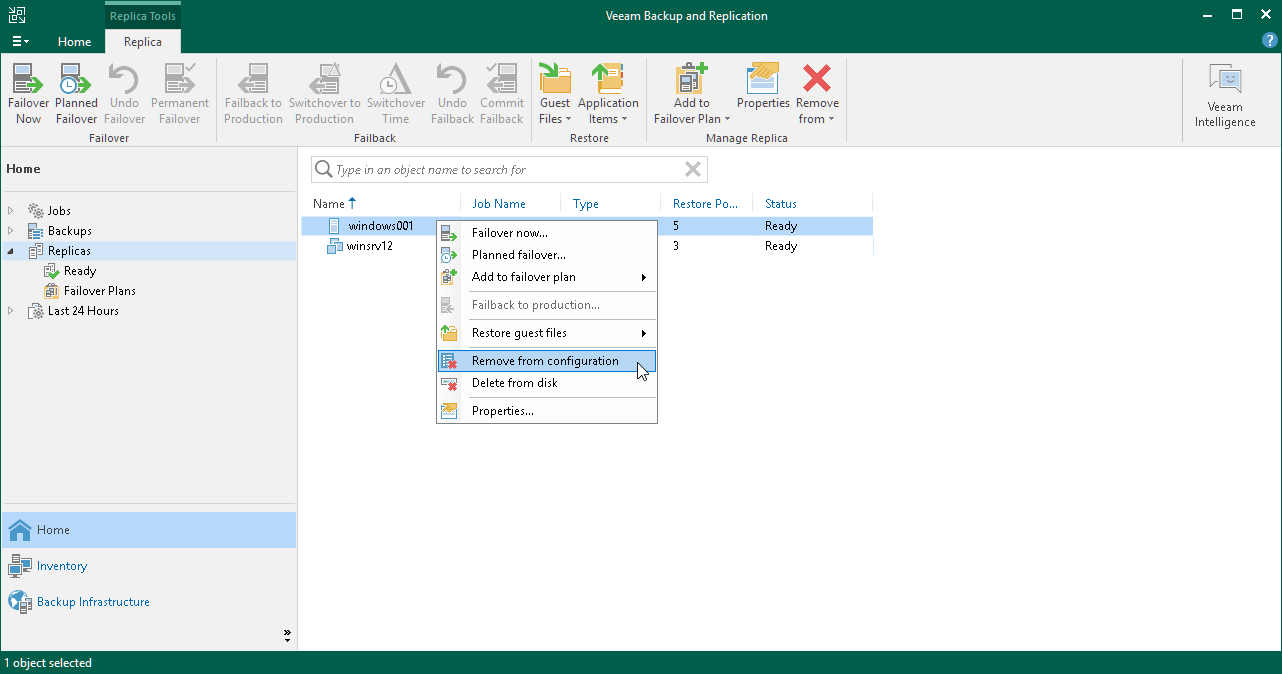The width and height of the screenshot is (1282, 674).
Task: Open the main hamburger menu
Action: (x=20, y=41)
